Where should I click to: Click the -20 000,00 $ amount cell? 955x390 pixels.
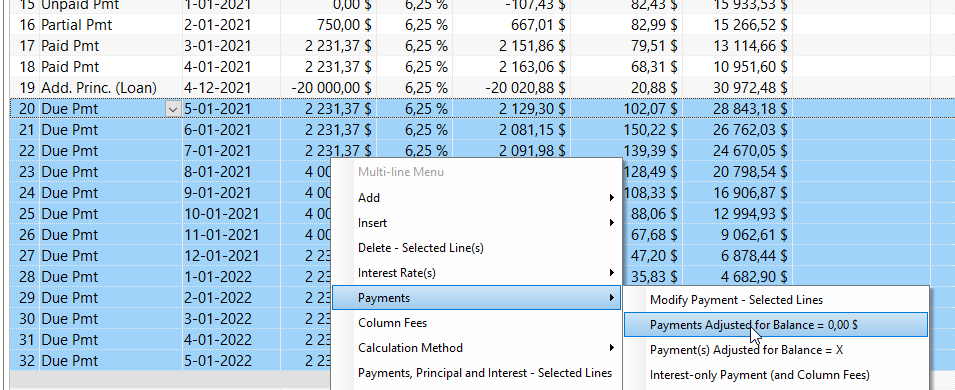coord(331,88)
